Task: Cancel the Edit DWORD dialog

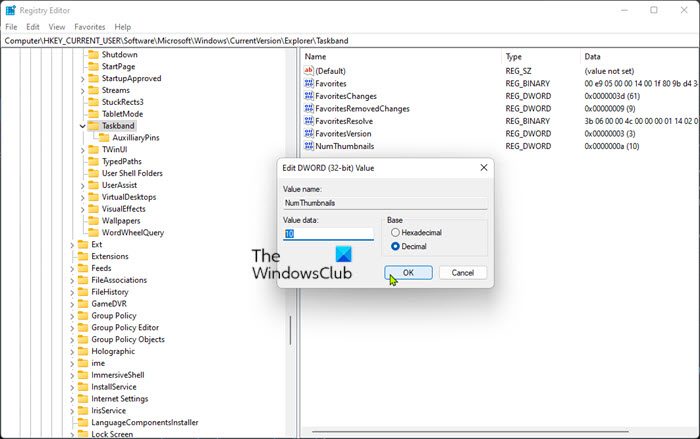Action: click(x=462, y=272)
